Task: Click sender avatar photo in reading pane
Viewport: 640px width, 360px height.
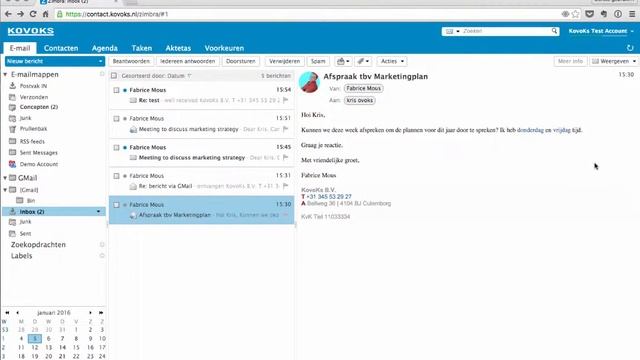Action: coord(309,82)
